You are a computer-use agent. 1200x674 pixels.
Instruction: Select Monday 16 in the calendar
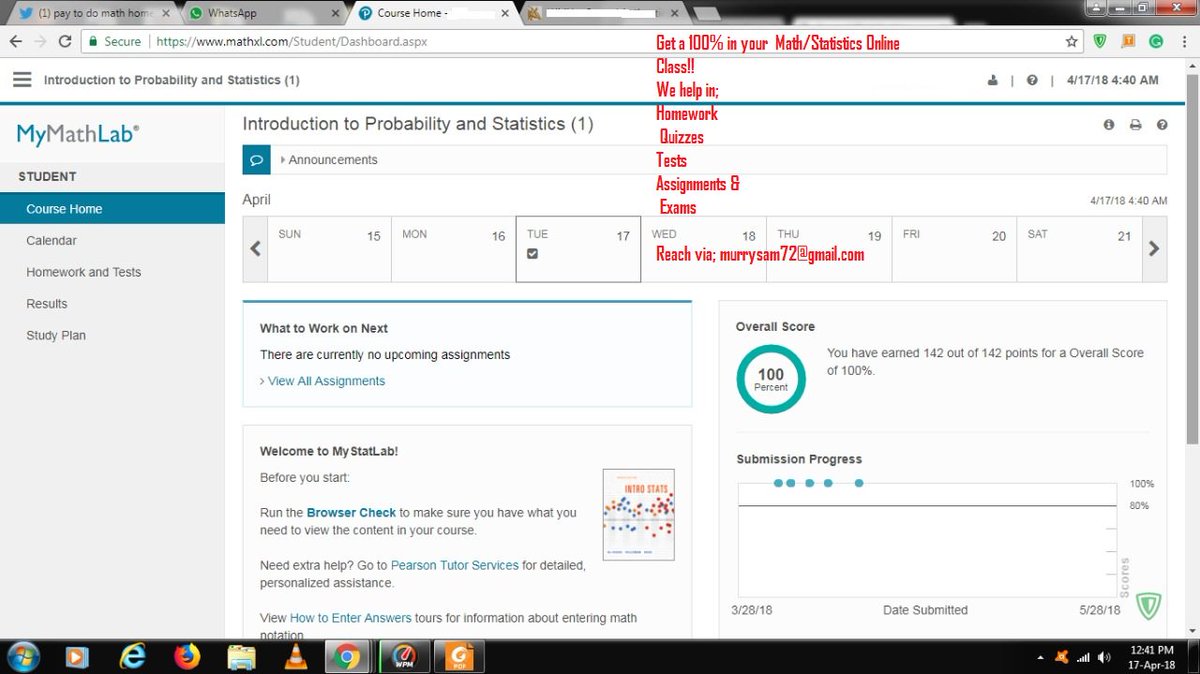coord(454,249)
